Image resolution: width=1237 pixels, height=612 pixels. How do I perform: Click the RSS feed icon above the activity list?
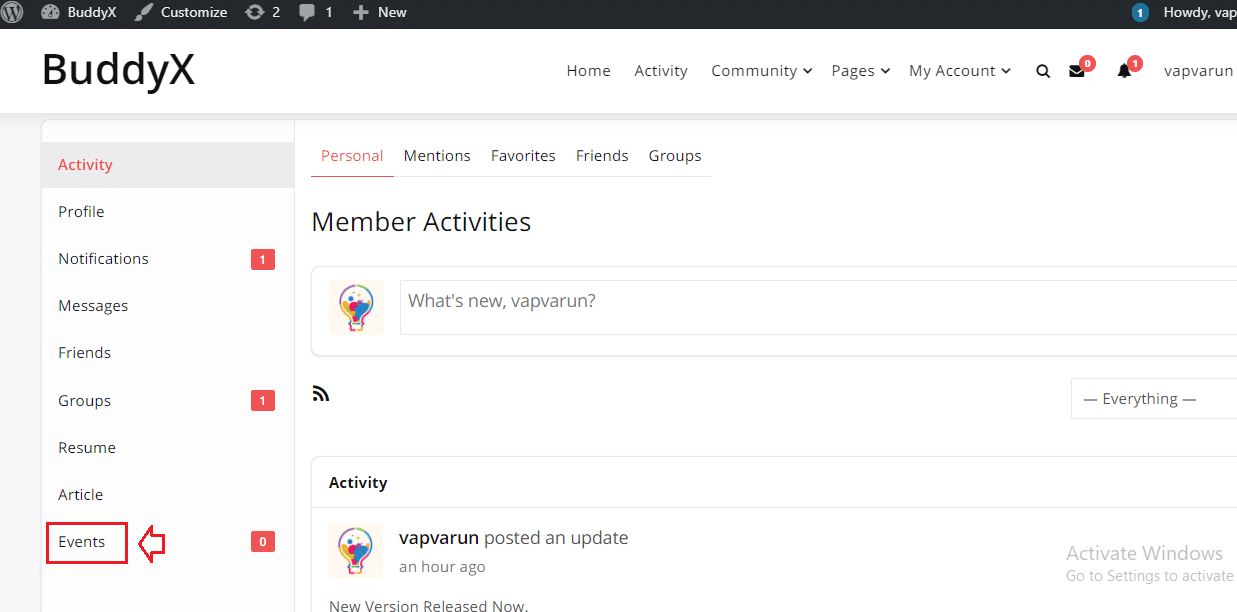[x=321, y=393]
